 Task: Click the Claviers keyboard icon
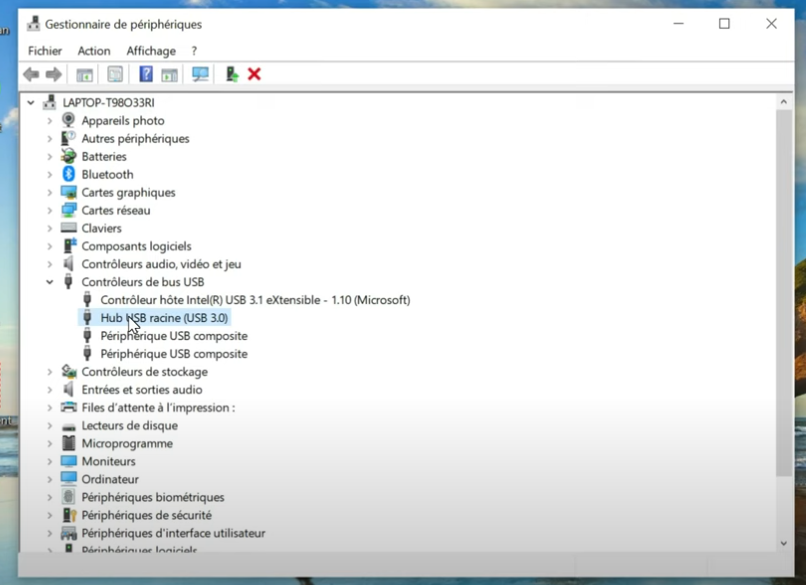coord(68,228)
